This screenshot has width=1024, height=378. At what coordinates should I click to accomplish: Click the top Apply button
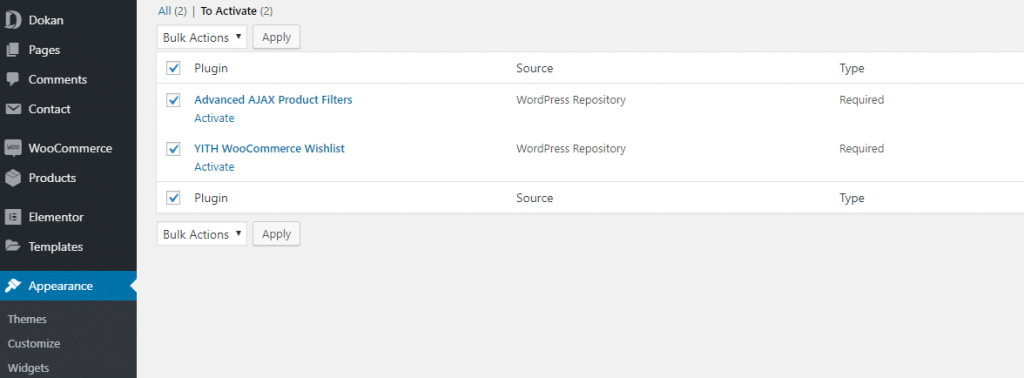(x=276, y=37)
